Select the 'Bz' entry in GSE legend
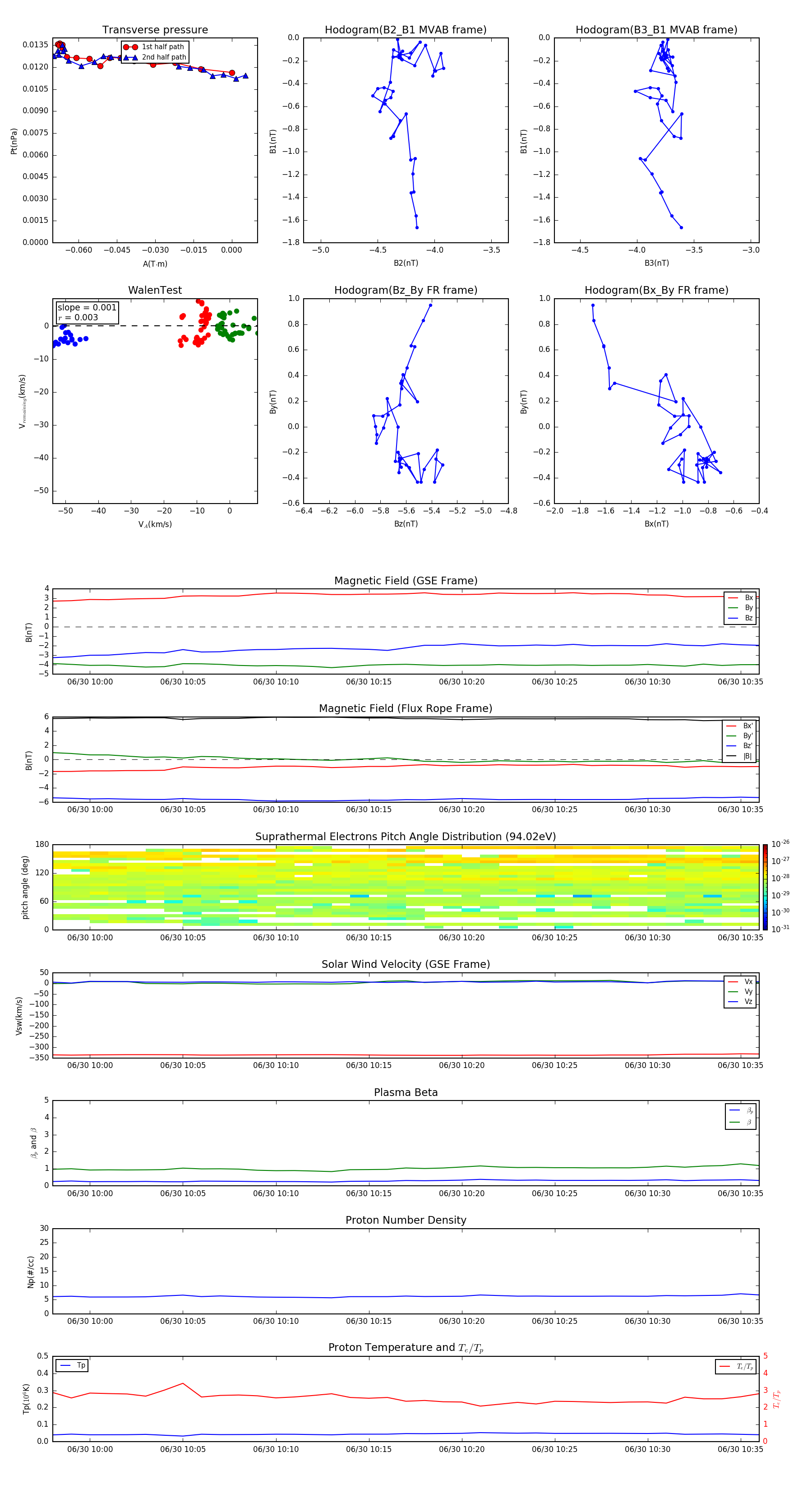 tap(740, 618)
